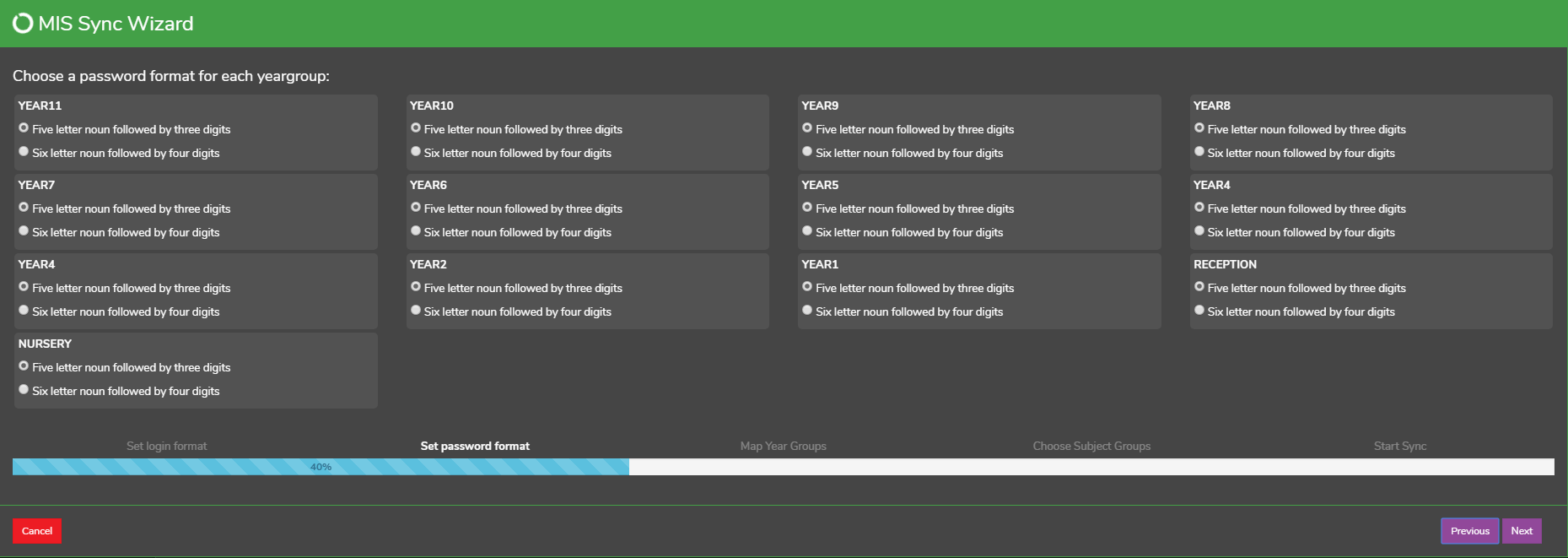Pick five letter noun password for YEAR5
The width and height of the screenshot is (1568, 558).
pyautogui.click(x=807, y=208)
